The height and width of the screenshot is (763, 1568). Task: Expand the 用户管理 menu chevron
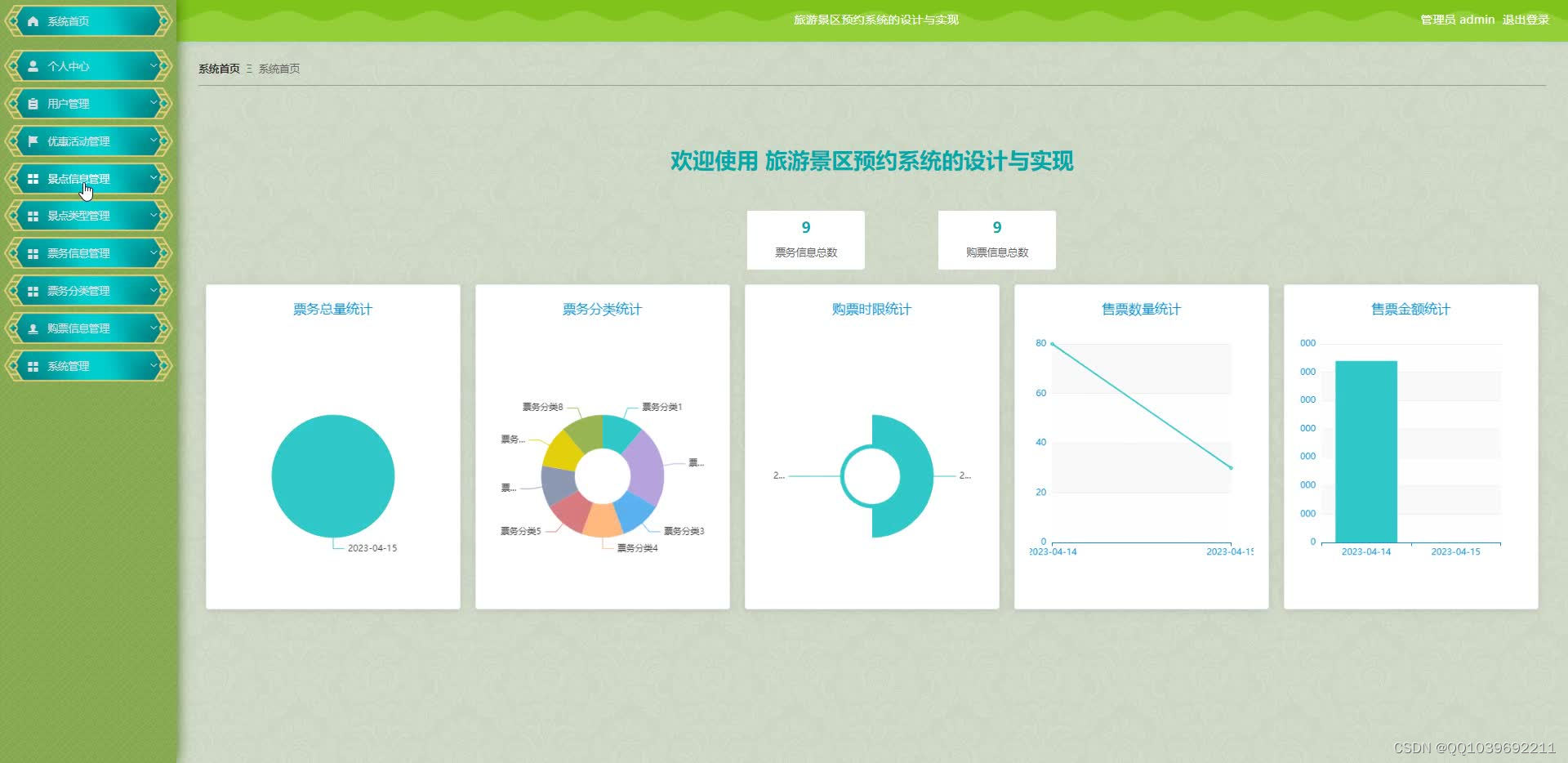(154, 103)
